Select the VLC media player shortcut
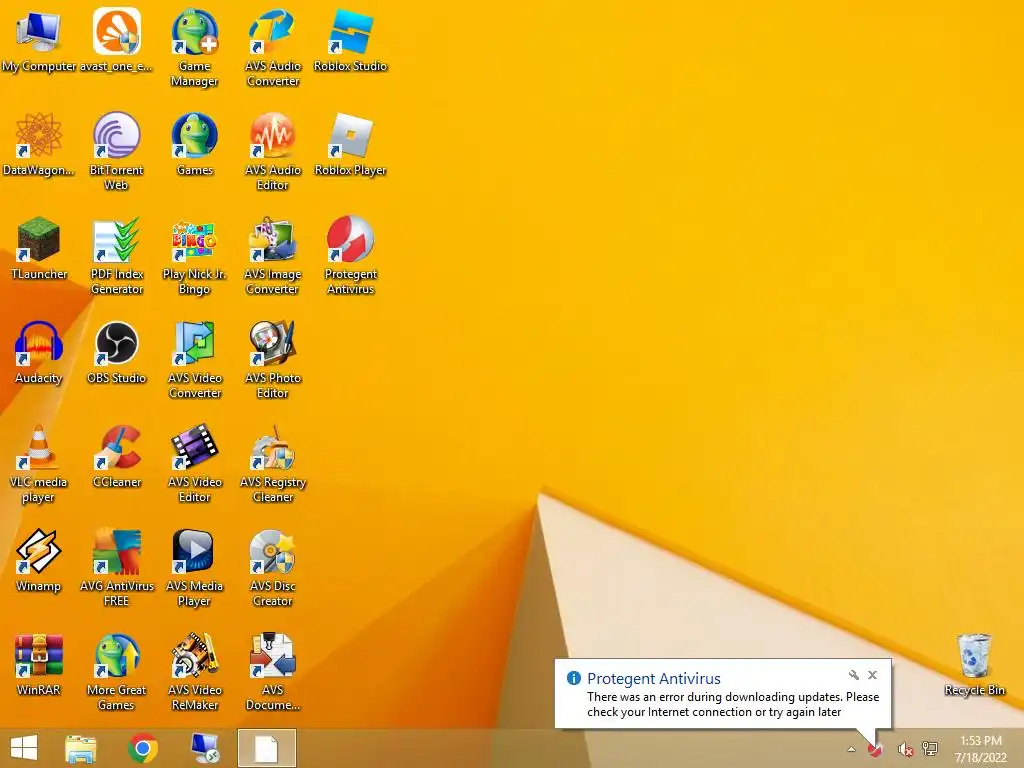1024x768 pixels. (x=39, y=464)
